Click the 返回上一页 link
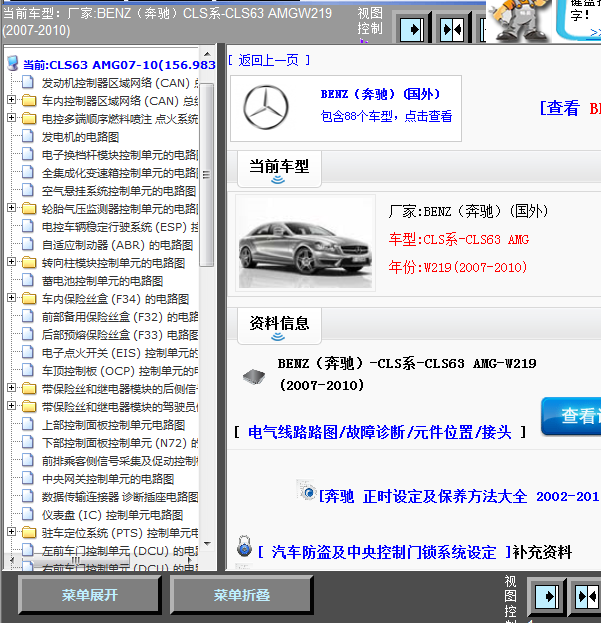 [x=269, y=60]
